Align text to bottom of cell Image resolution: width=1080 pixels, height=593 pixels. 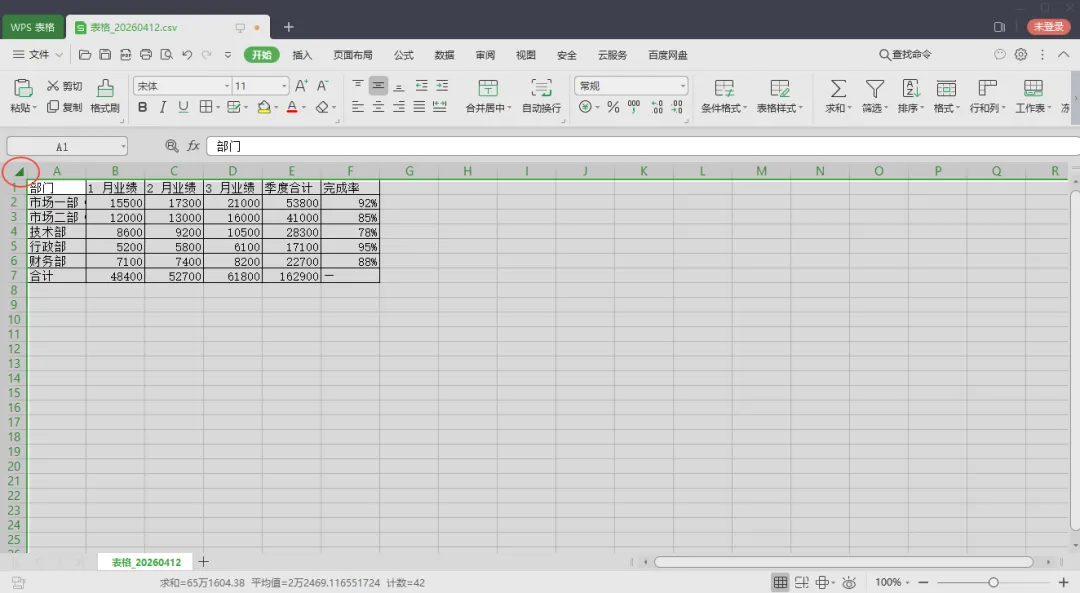tap(399, 85)
